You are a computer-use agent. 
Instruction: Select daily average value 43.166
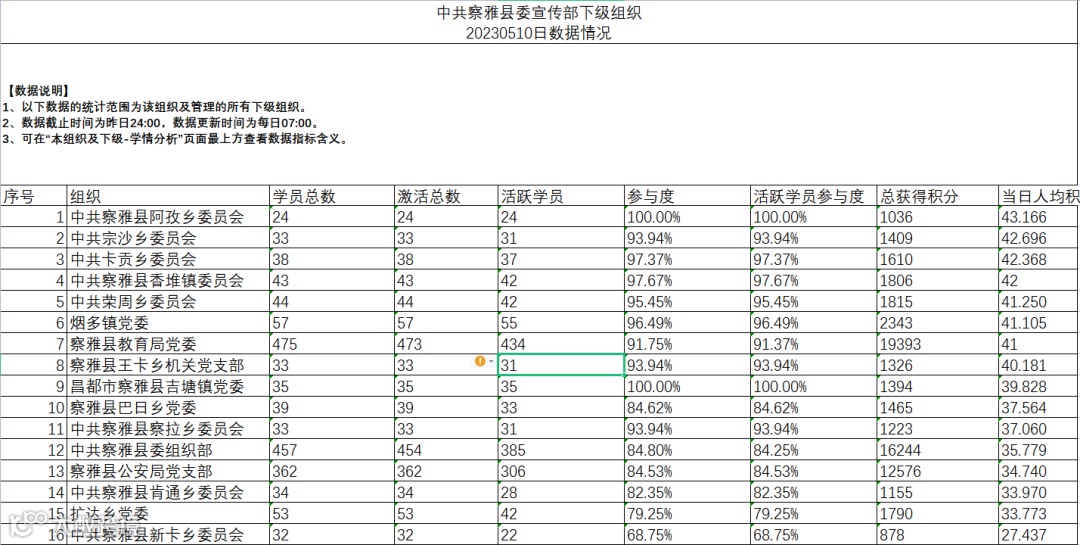1039,218
